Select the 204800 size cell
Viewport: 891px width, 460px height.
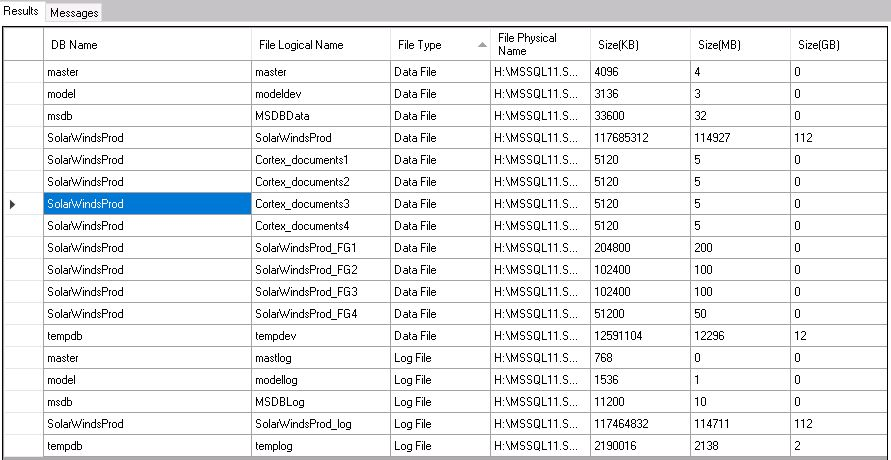pos(640,248)
